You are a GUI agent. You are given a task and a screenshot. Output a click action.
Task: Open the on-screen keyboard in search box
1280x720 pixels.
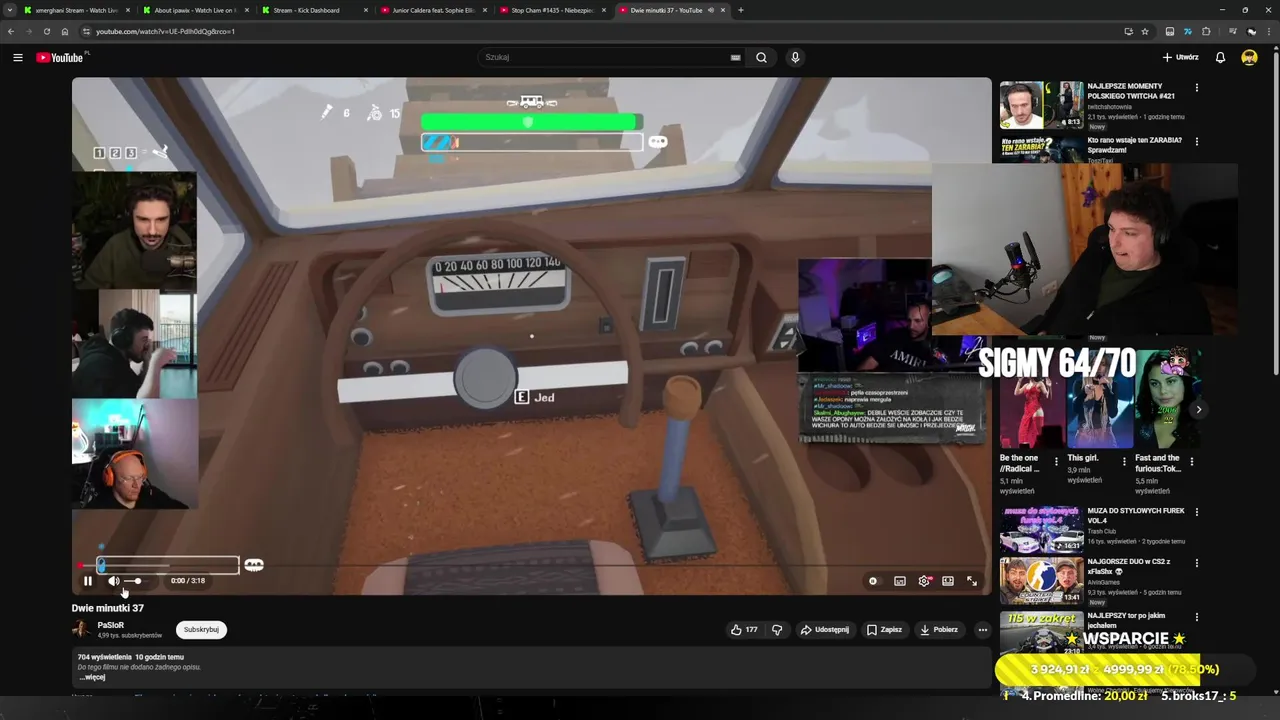tap(736, 58)
